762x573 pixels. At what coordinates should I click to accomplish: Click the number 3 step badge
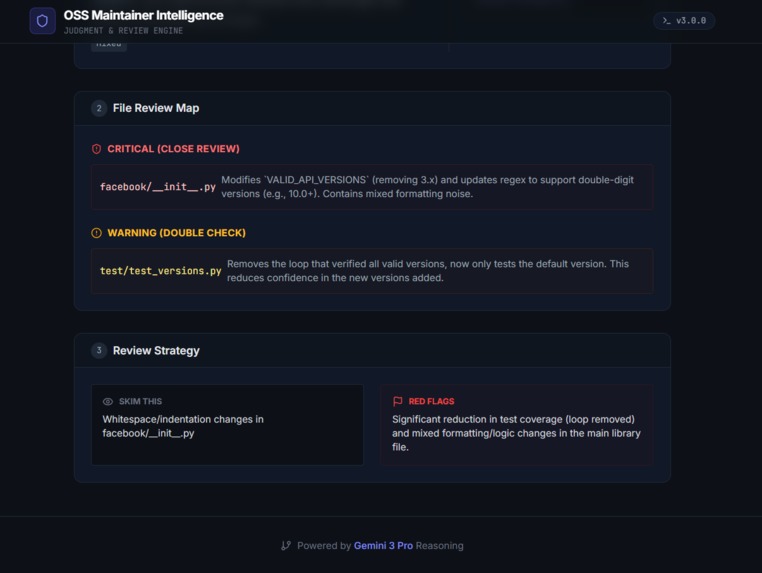point(99,350)
